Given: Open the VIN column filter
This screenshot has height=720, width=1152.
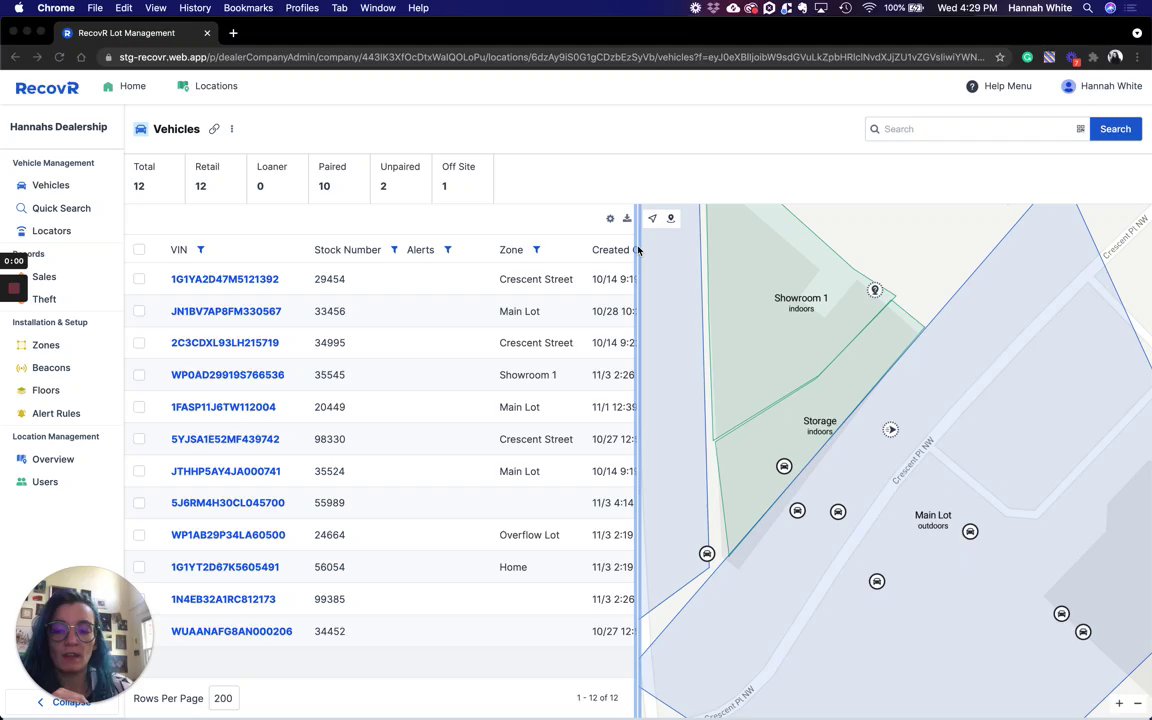Looking at the screenshot, I should pyautogui.click(x=201, y=250).
